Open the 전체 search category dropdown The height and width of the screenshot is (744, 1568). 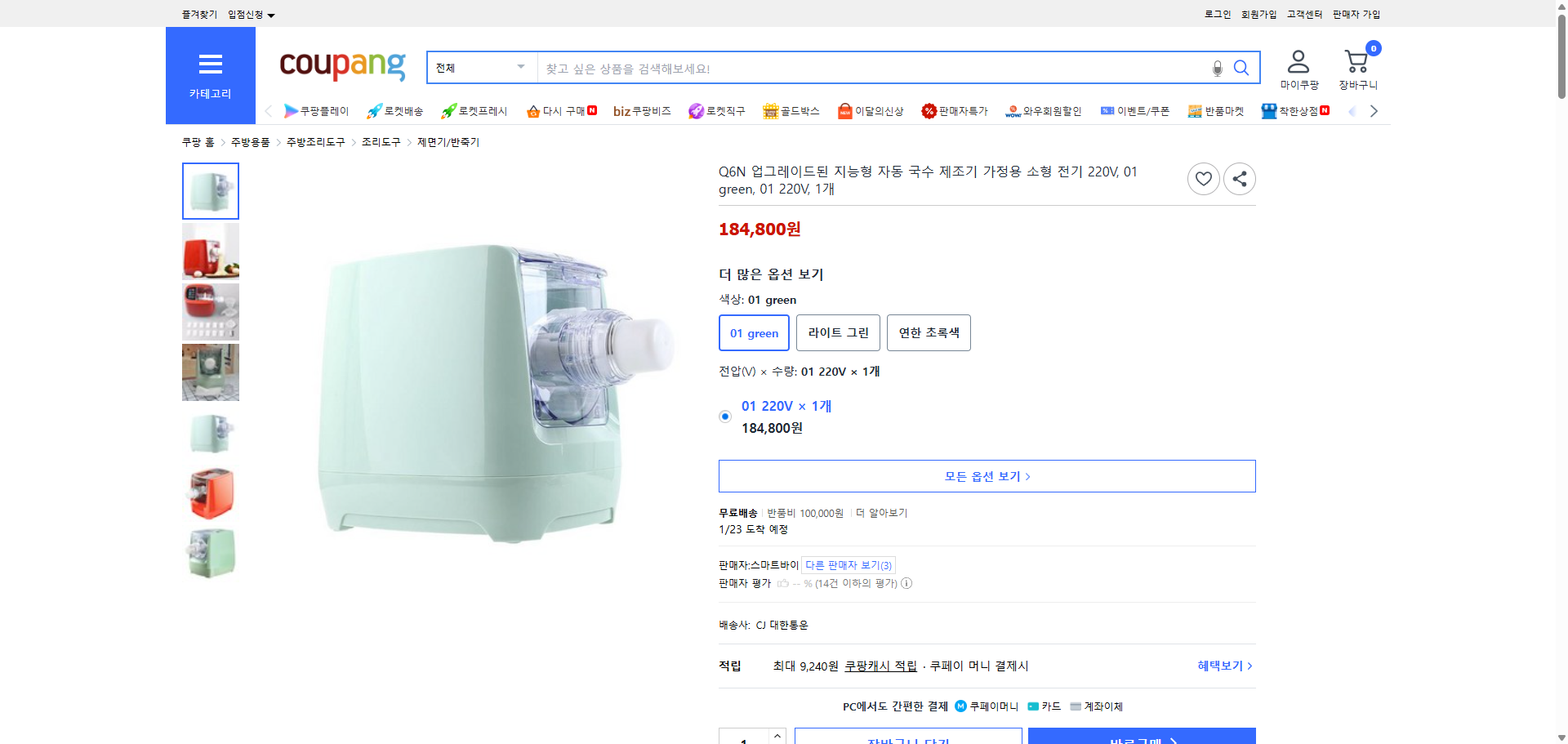point(480,68)
